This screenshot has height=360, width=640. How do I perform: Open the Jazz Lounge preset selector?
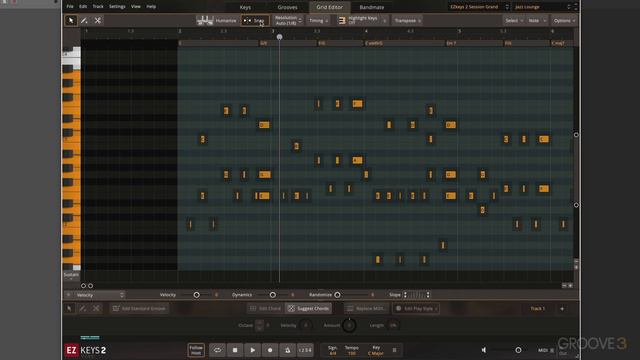click(542, 7)
